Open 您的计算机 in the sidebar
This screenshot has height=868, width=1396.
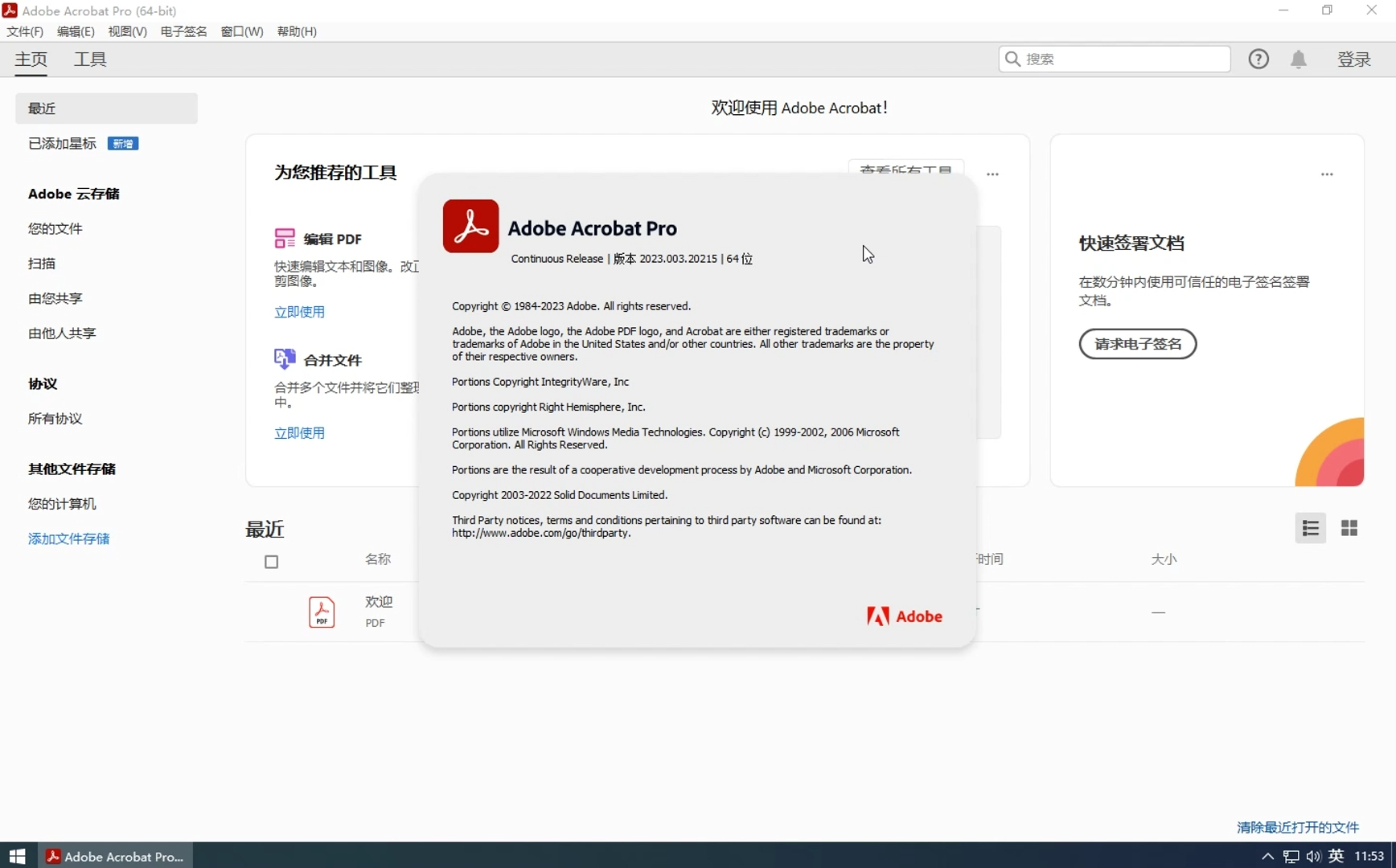point(62,504)
